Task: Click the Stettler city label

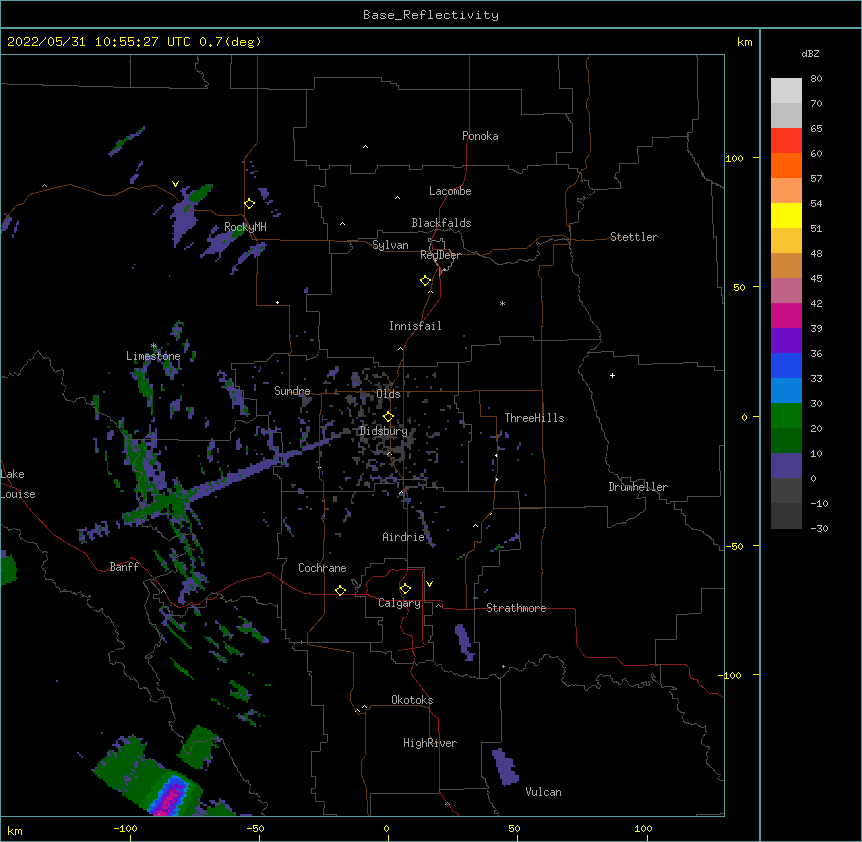Action: (x=634, y=237)
